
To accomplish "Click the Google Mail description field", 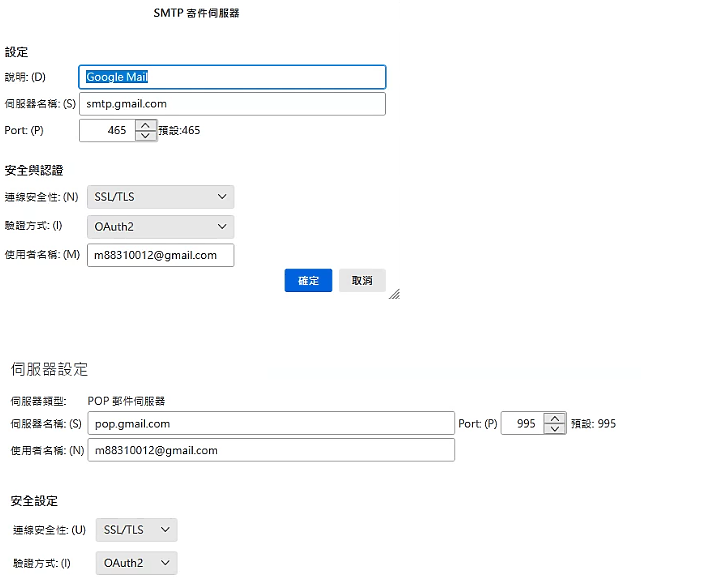I will [232, 77].
